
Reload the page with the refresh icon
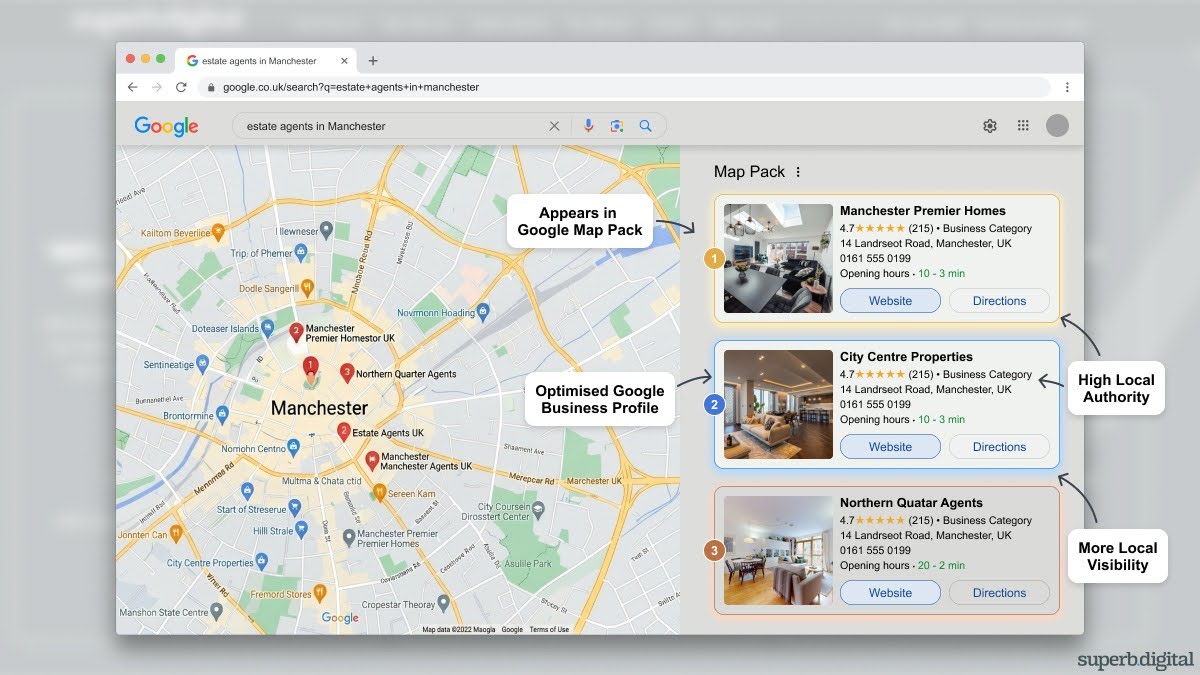point(181,87)
